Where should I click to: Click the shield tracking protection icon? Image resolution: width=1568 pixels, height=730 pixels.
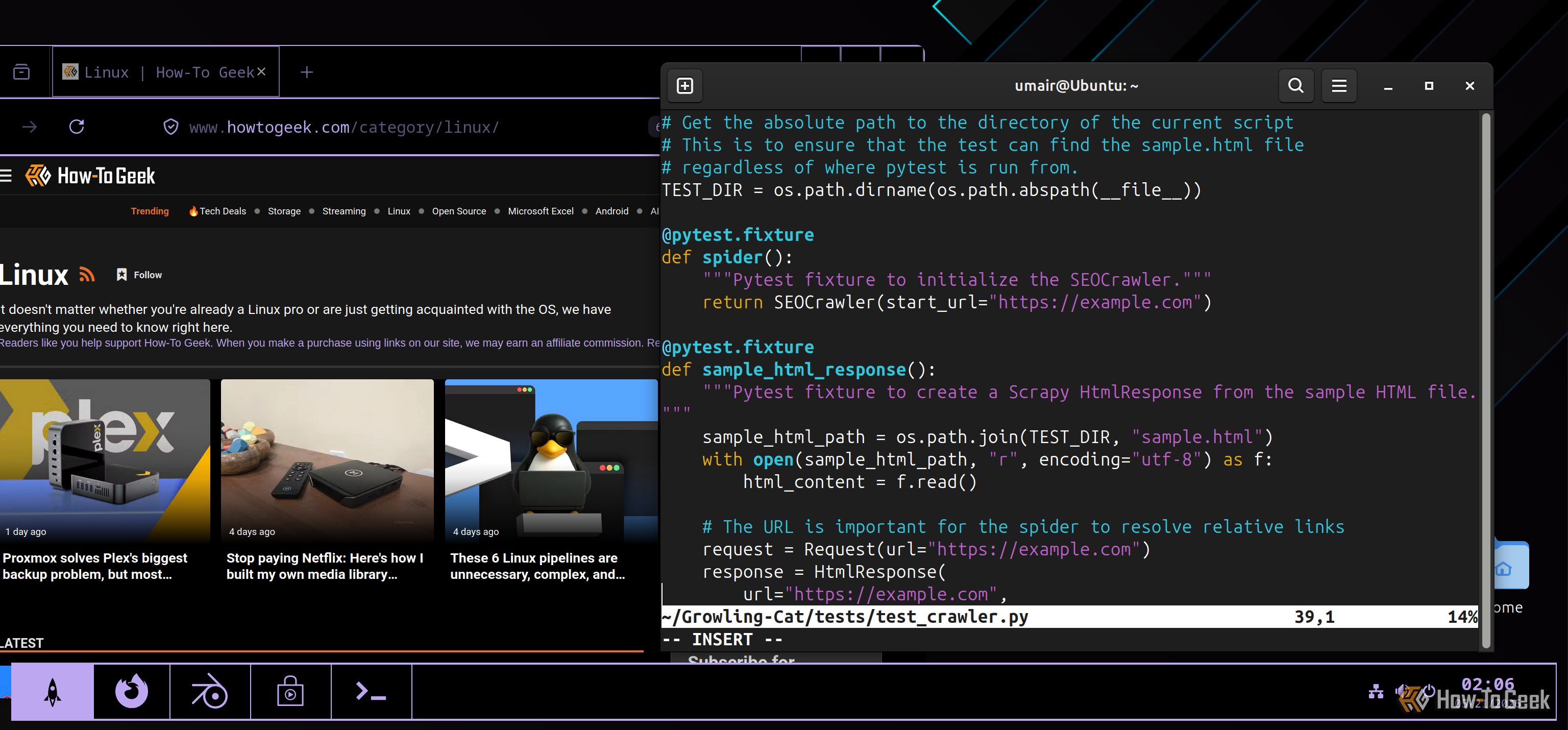point(171,127)
